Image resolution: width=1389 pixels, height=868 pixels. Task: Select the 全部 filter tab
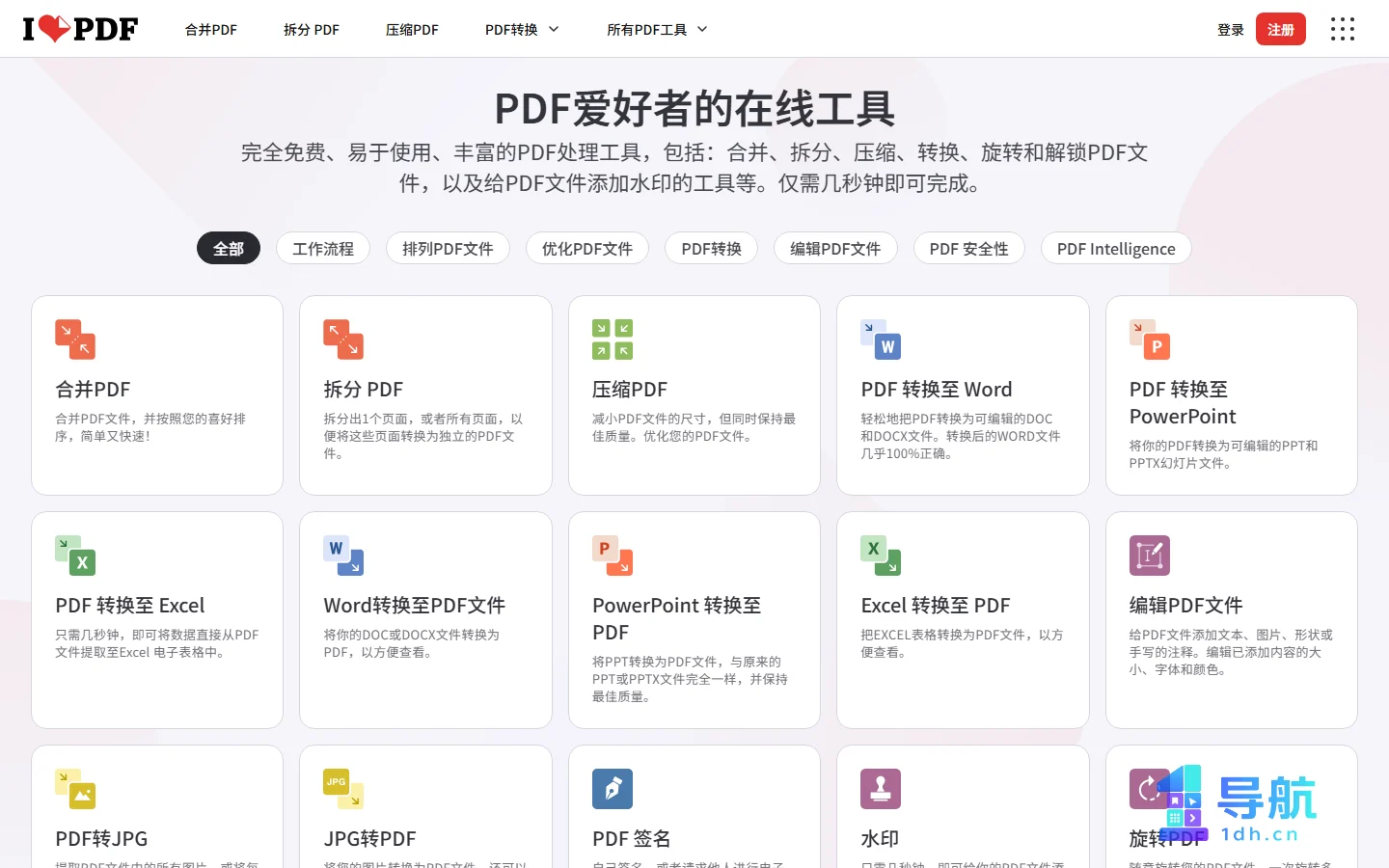[229, 249]
